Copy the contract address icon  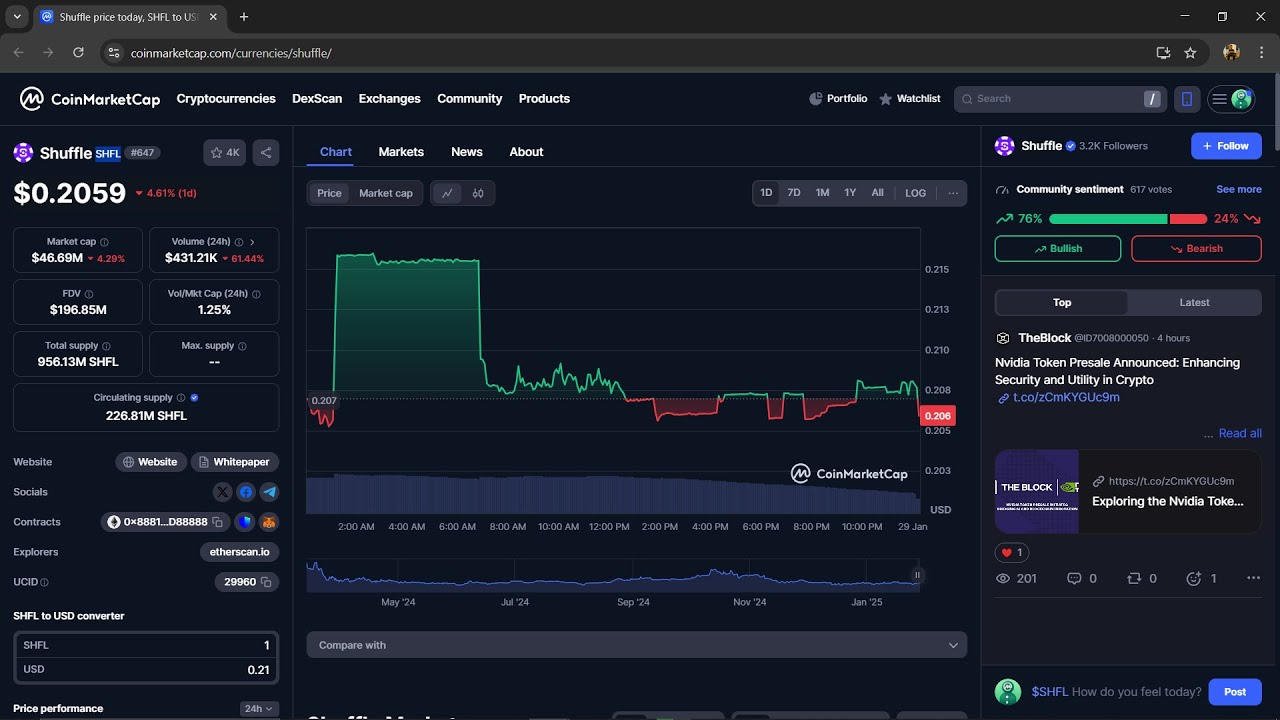coord(217,522)
